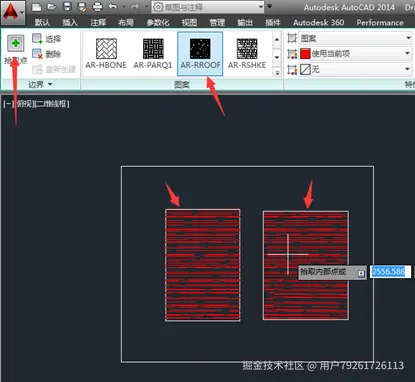Expand the 边界 panel flyout

pos(40,84)
